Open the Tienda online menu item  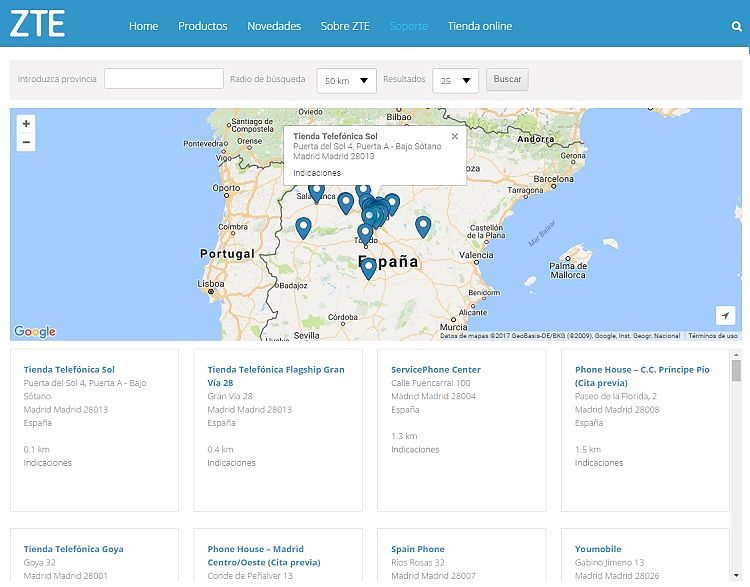[x=480, y=26]
